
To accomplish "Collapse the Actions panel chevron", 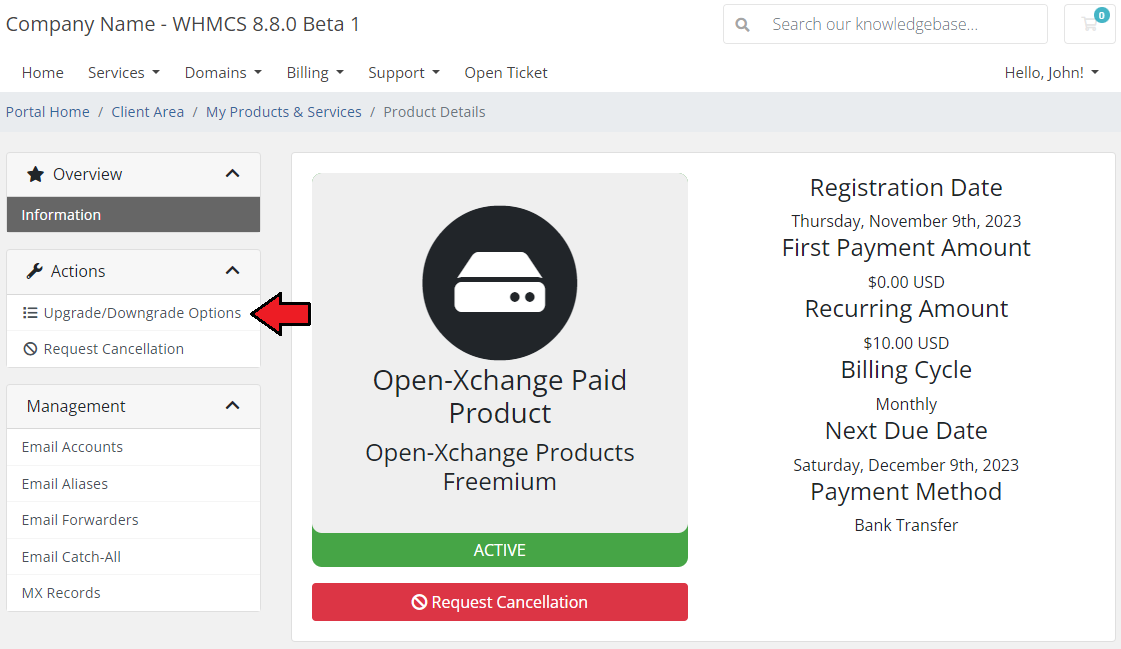I will 232,270.
